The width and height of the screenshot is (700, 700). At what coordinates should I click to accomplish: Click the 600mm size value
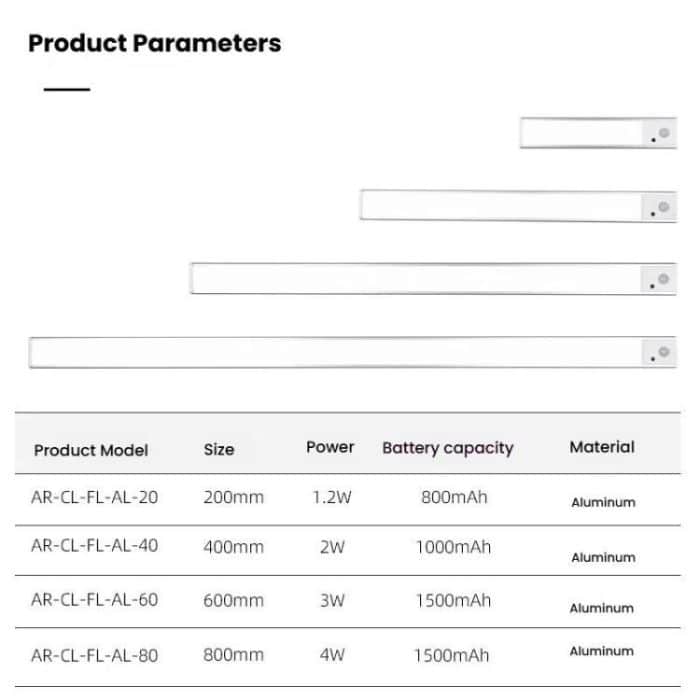[x=234, y=600]
